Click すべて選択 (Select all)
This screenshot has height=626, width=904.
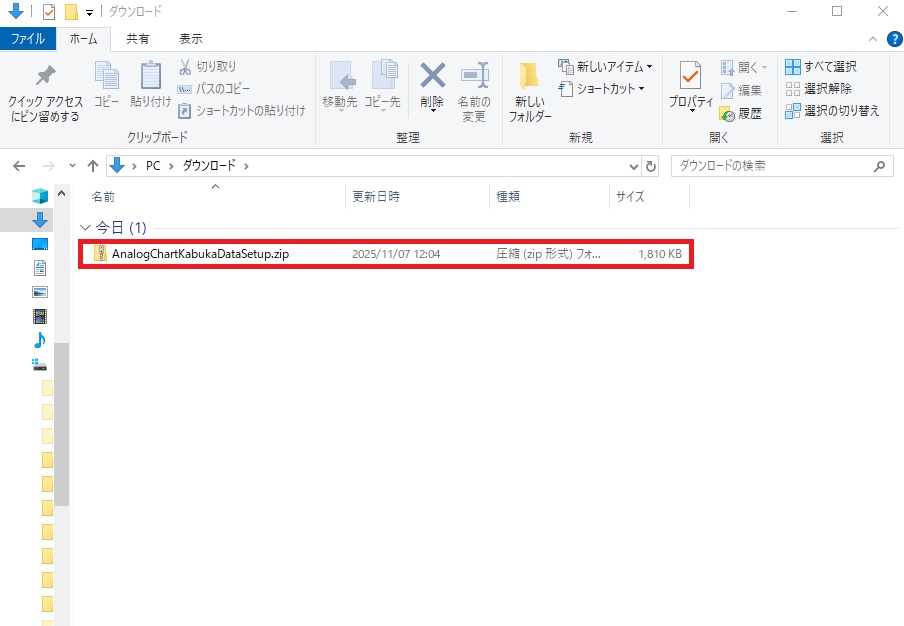coord(821,67)
